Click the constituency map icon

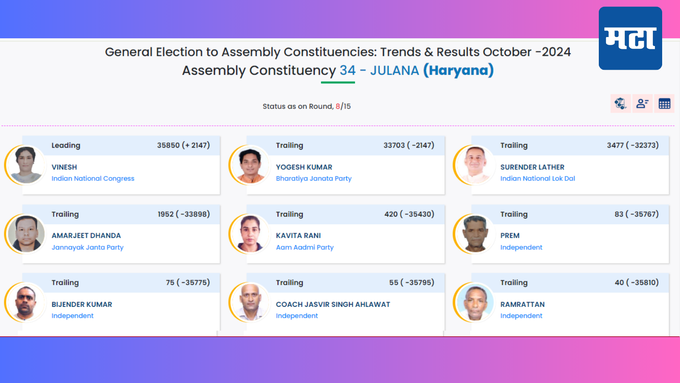pos(620,104)
